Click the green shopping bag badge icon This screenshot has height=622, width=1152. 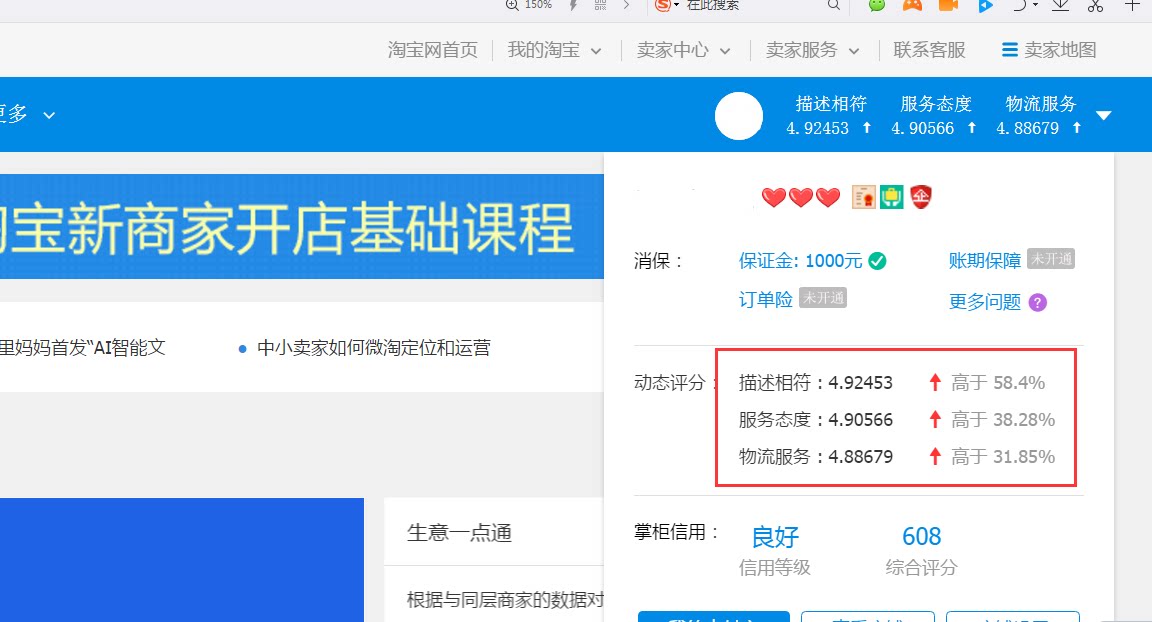coord(891,197)
